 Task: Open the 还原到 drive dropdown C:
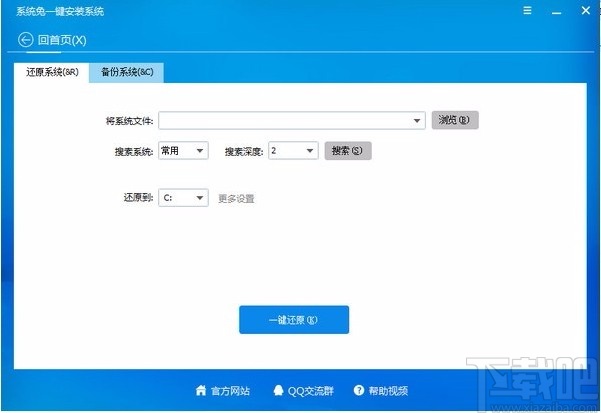183,198
